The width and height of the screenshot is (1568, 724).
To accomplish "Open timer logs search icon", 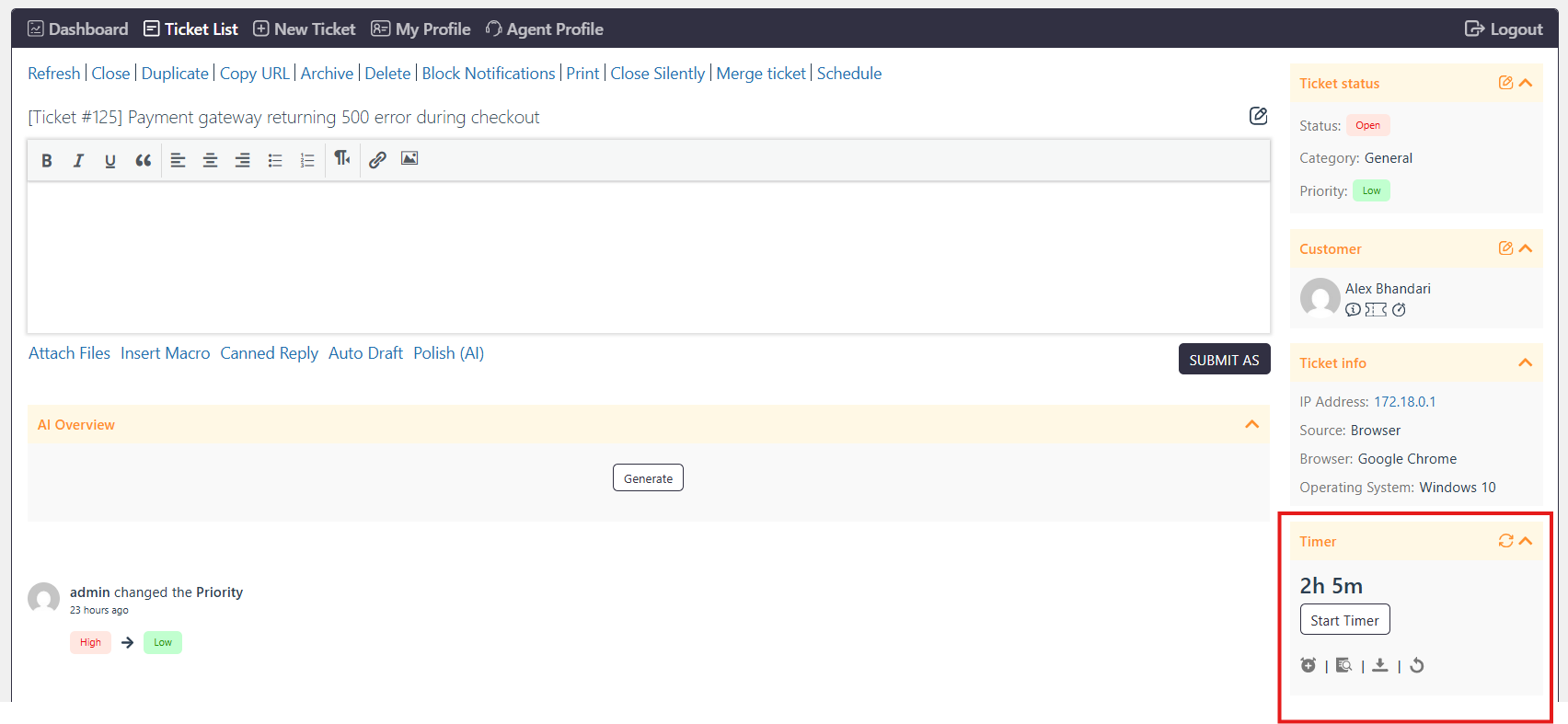I will [x=1343, y=665].
